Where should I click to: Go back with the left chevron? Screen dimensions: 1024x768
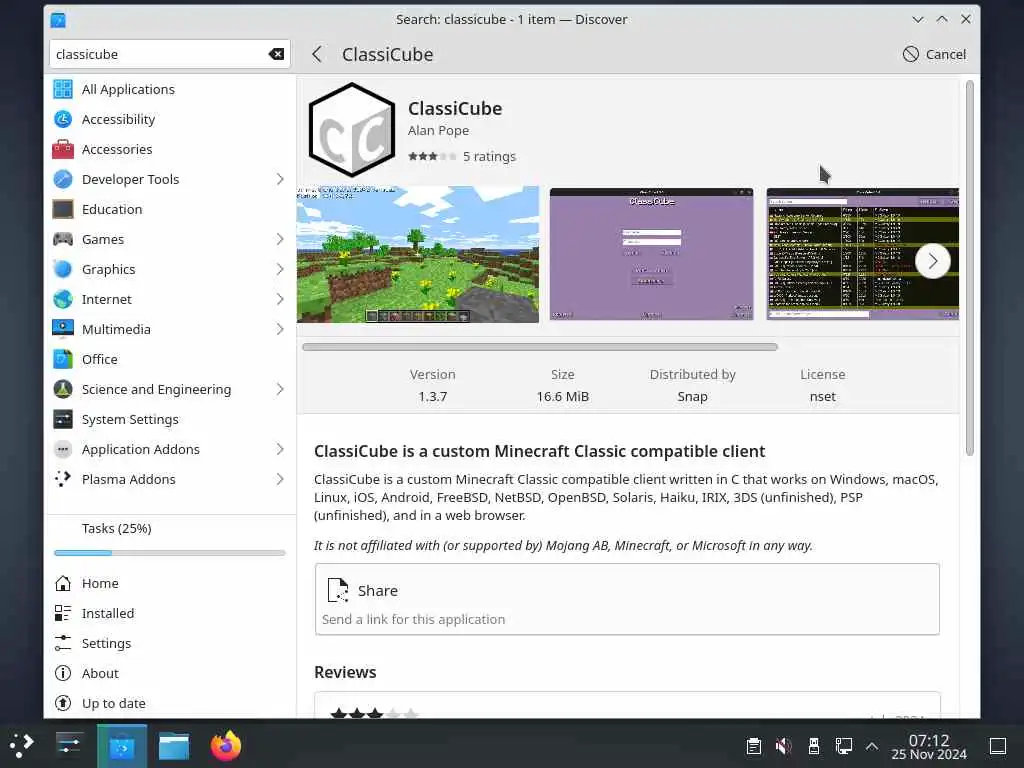317,54
